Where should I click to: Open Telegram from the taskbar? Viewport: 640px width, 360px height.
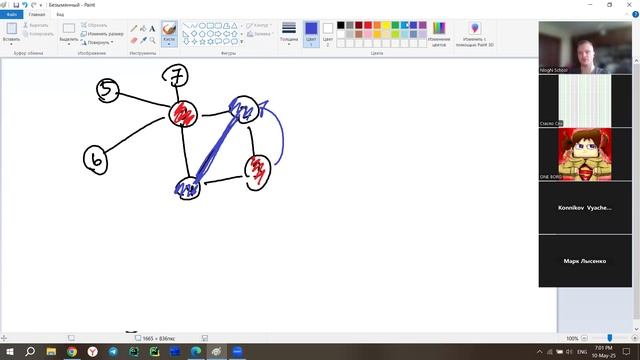click(113, 351)
